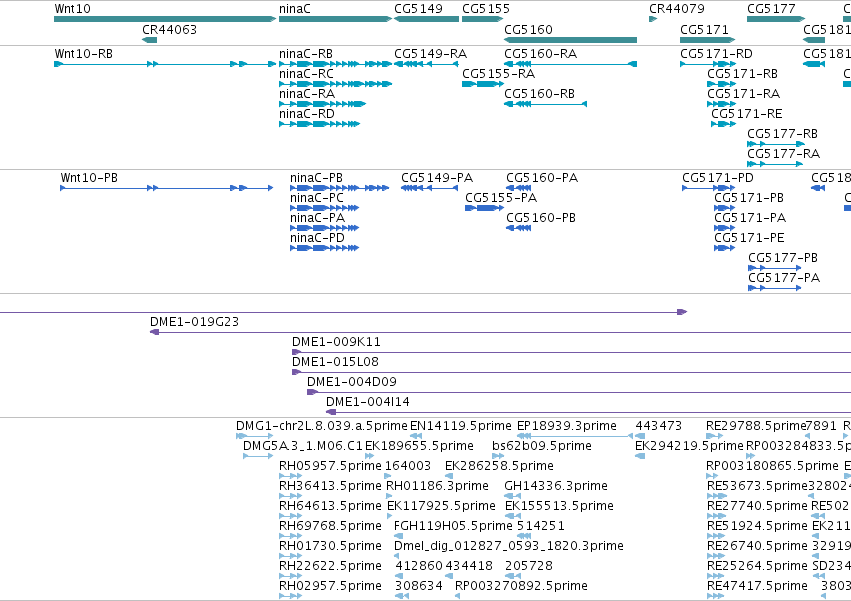
Task: Select the CG5171 gene label
Action: [x=704, y=29]
